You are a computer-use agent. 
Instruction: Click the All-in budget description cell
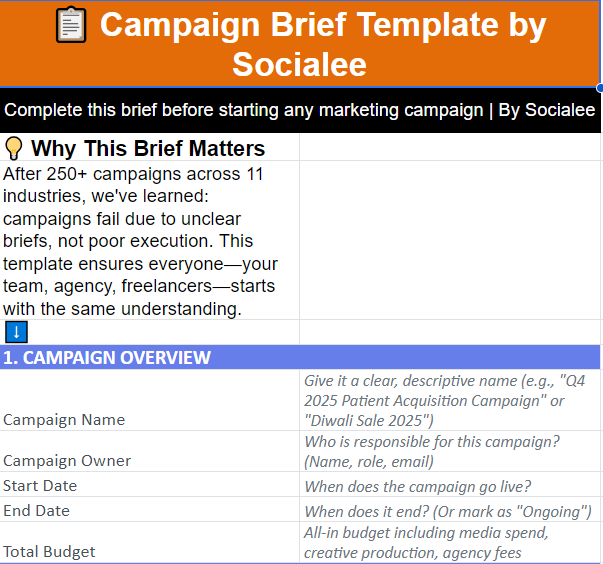(450, 542)
